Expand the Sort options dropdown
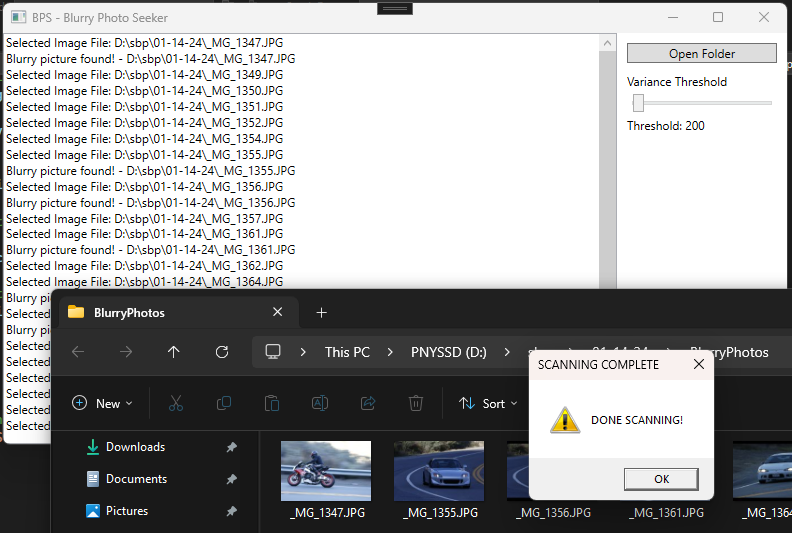The width and height of the screenshot is (792, 533). (x=488, y=403)
